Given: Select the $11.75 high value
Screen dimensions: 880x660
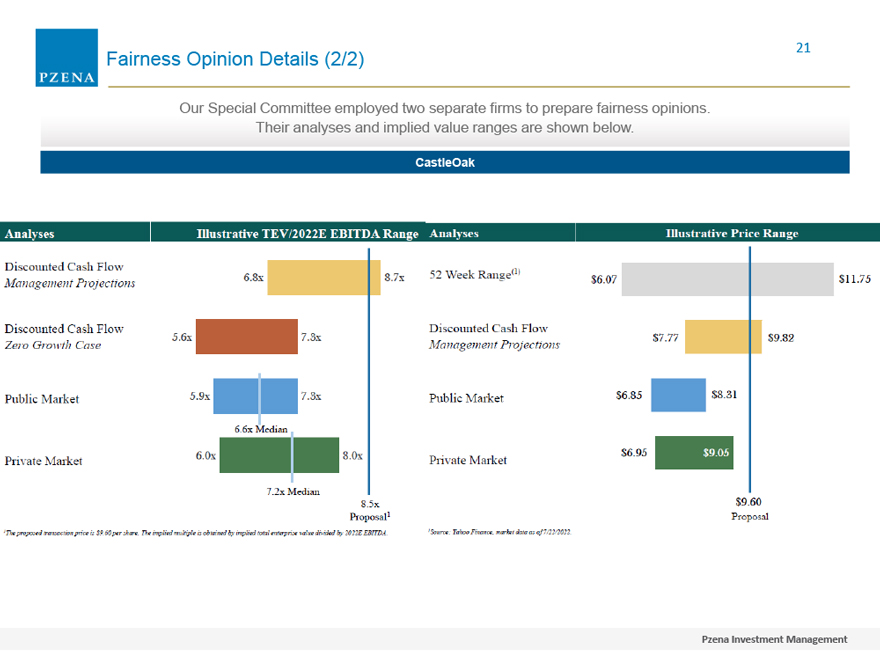Looking at the screenshot, I should (x=855, y=279).
